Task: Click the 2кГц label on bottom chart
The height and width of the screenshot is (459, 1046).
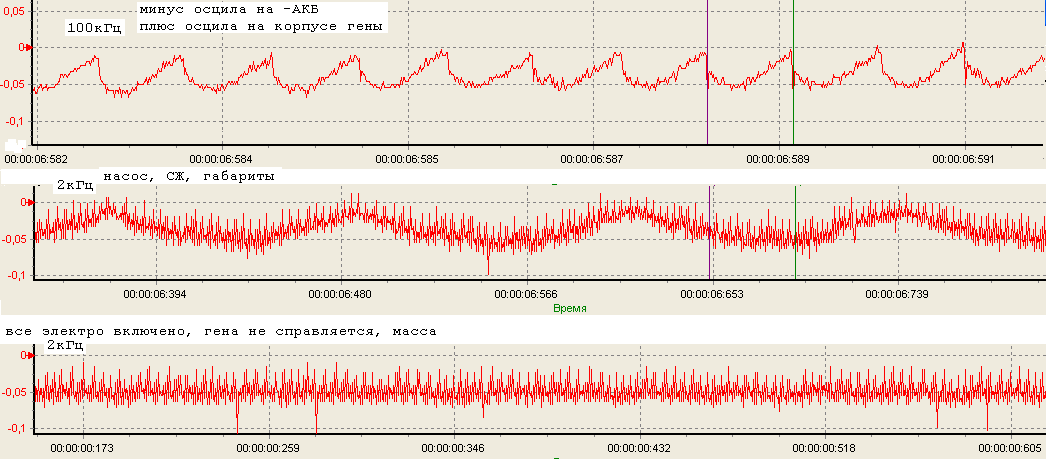Action: click(65, 345)
